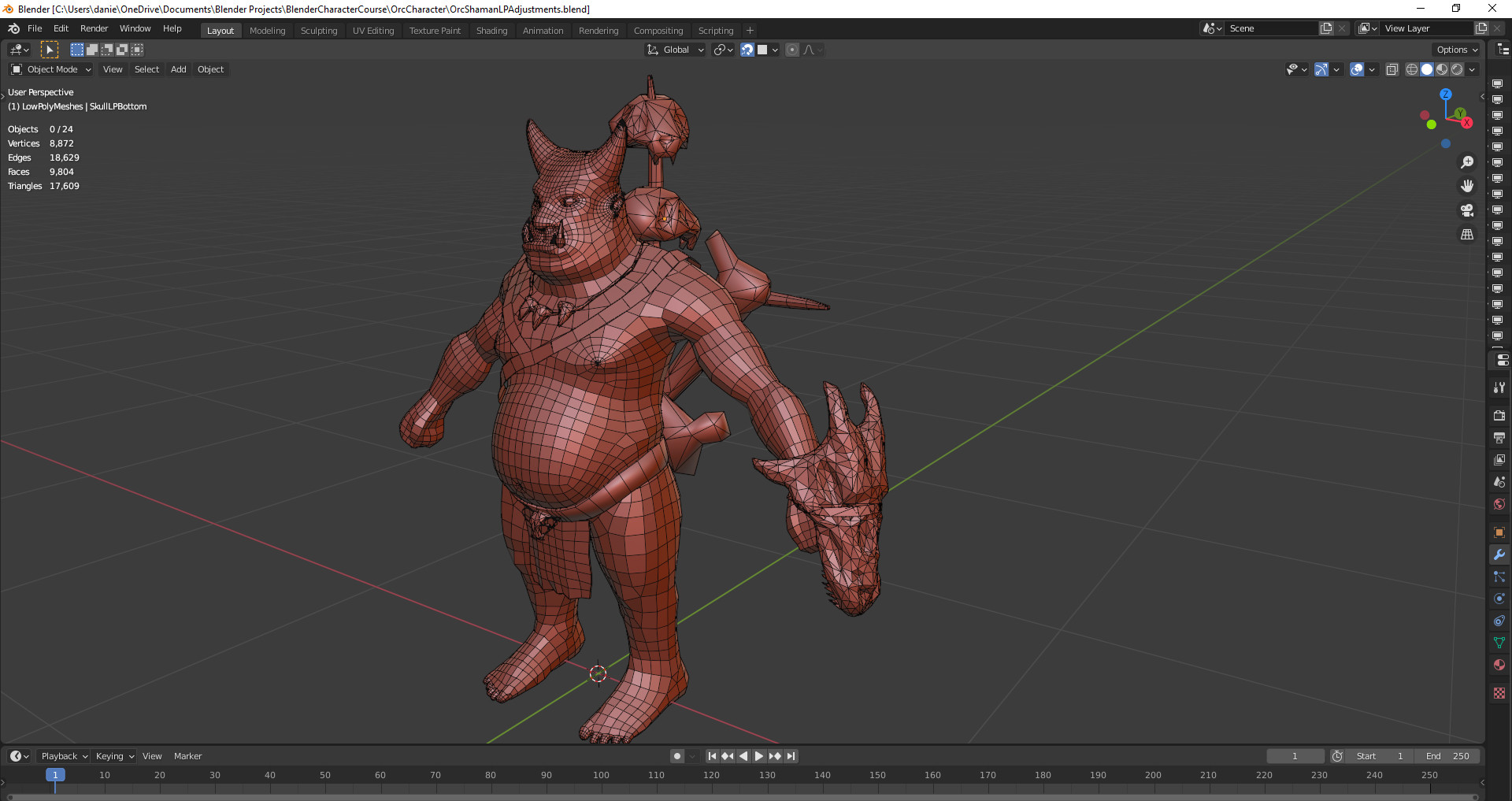Viewport: 1512px width, 801px height.
Task: Activate the Zoom tool in viewport sidebar
Action: [x=1467, y=162]
